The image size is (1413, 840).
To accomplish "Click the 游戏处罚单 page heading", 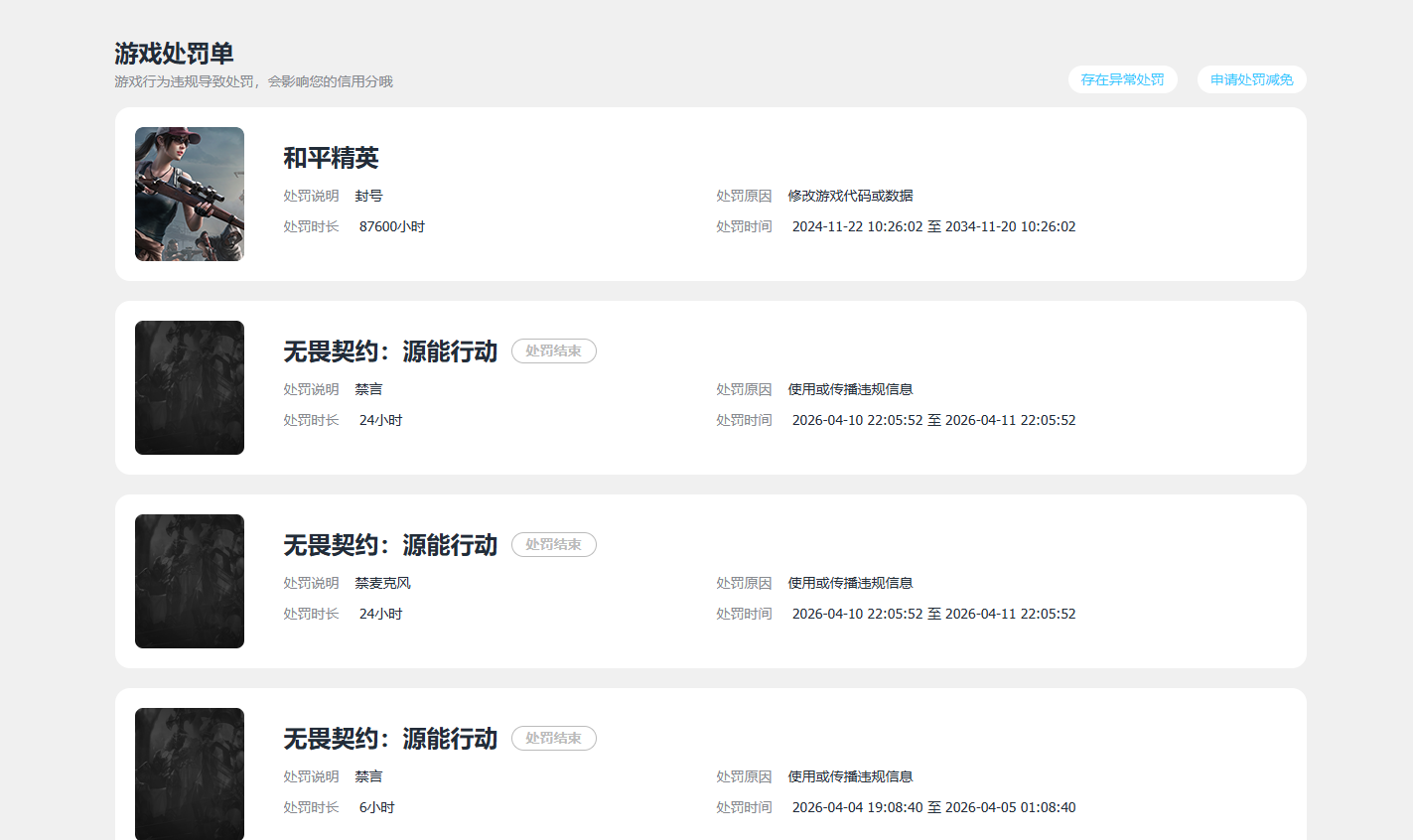I will [x=174, y=54].
